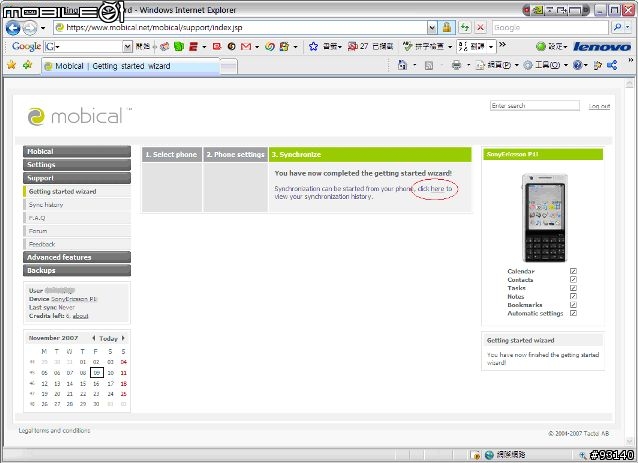Click the Lenovo logo button
This screenshot has width=638, height=463.
pos(602,47)
